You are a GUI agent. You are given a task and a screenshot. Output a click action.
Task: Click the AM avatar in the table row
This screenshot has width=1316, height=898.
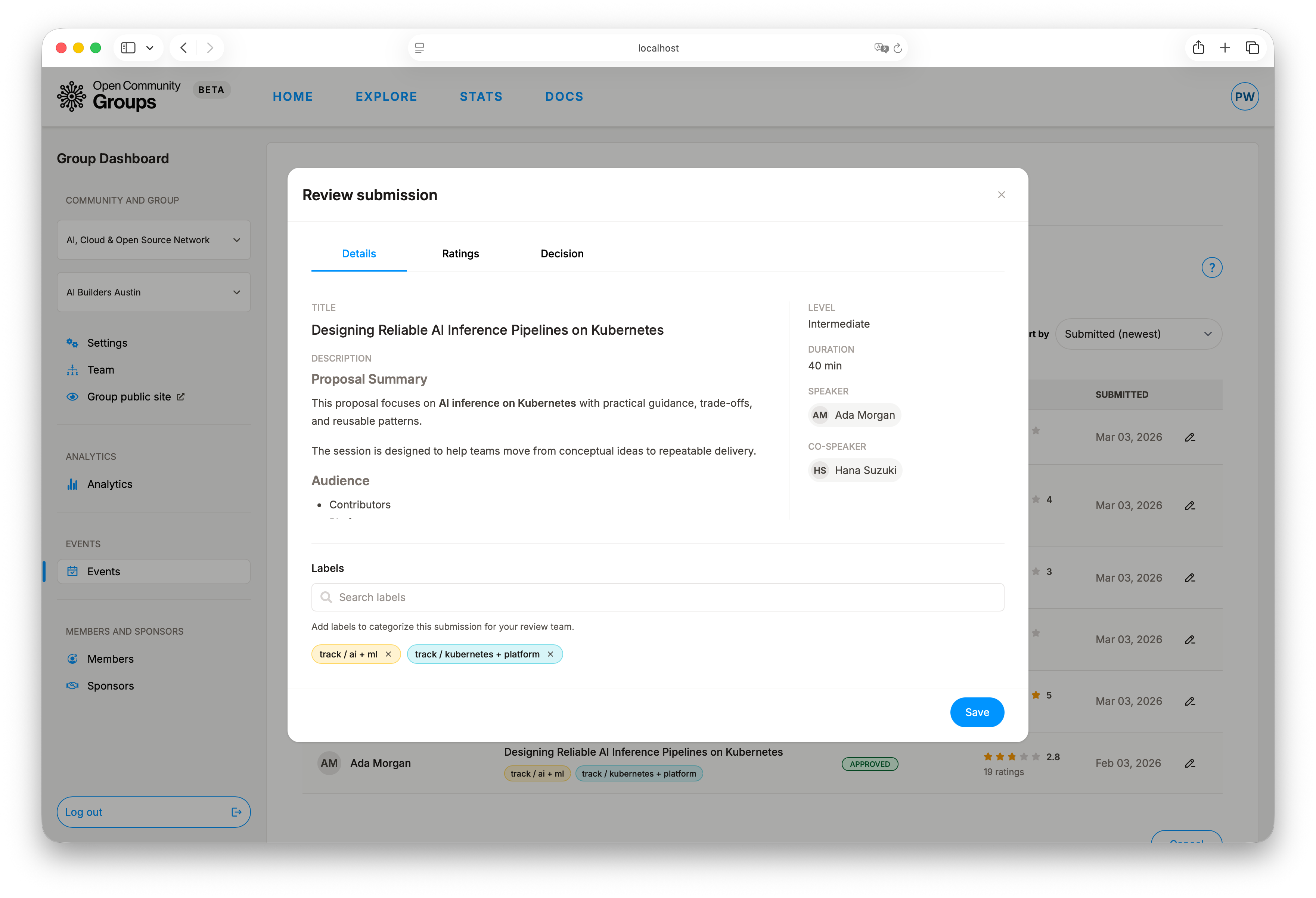point(329,764)
